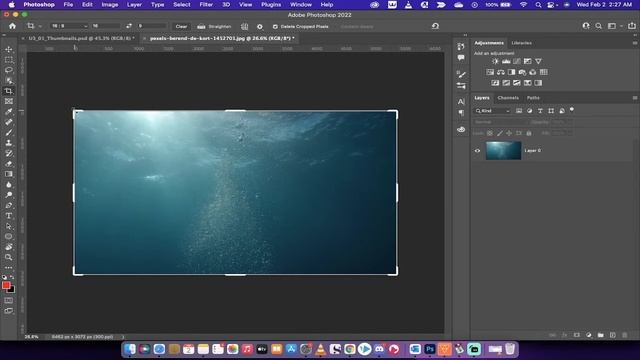Select the Eyedropper tool
The width and height of the screenshot is (640, 360).
pyautogui.click(x=9, y=112)
